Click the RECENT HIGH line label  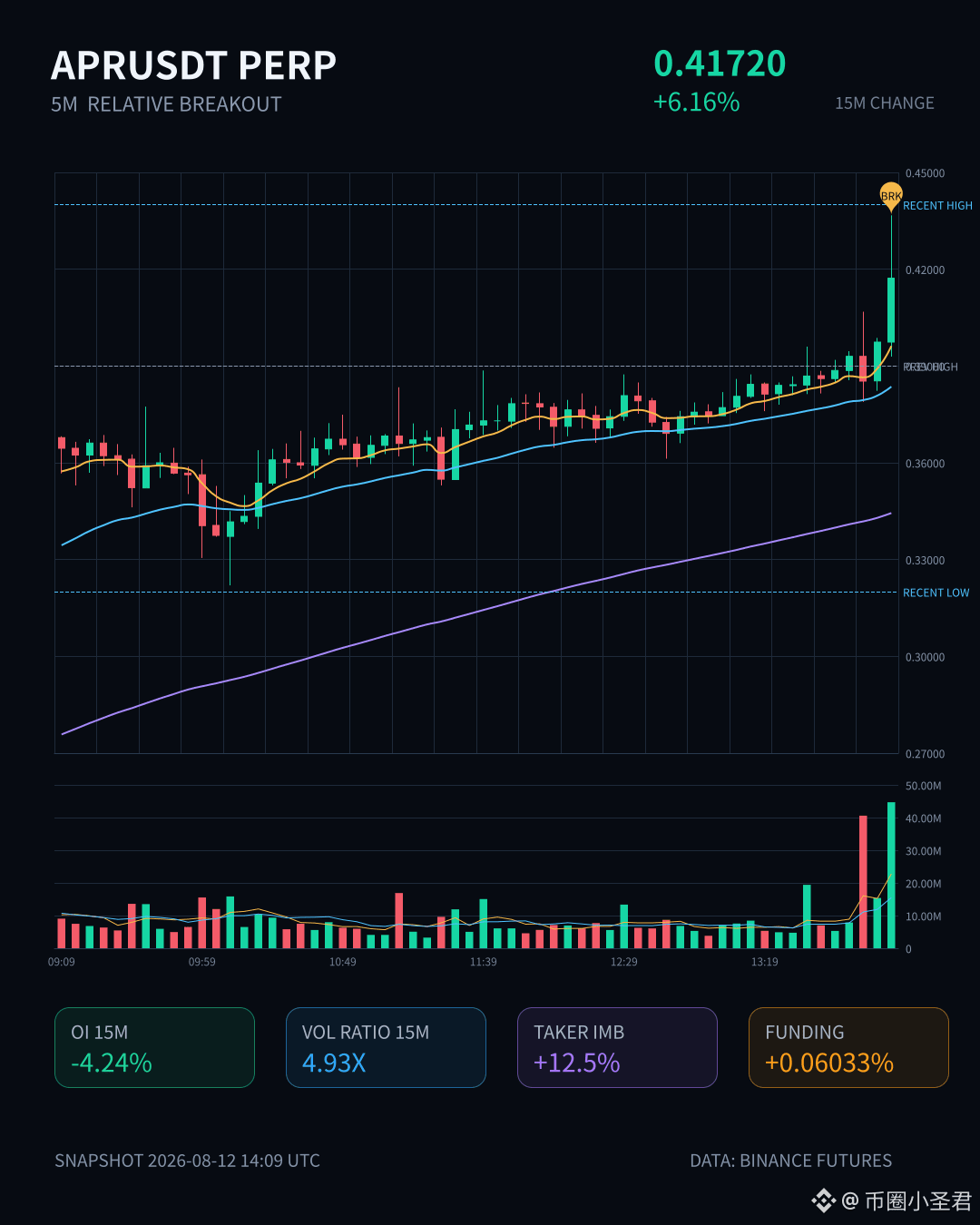pyautogui.click(x=937, y=206)
